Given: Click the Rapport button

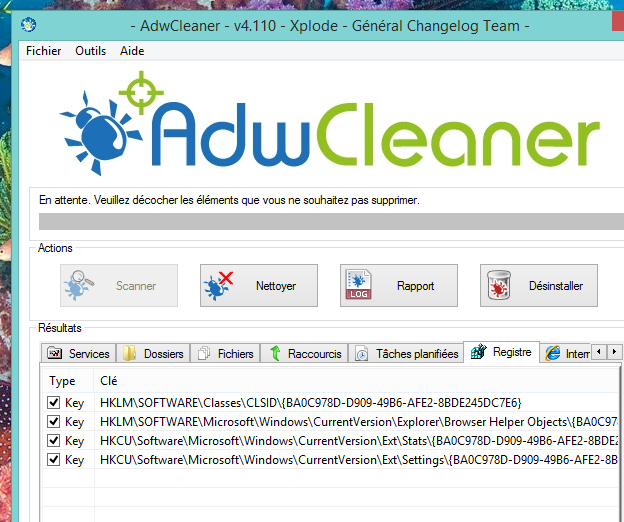Looking at the screenshot, I should [x=399, y=285].
